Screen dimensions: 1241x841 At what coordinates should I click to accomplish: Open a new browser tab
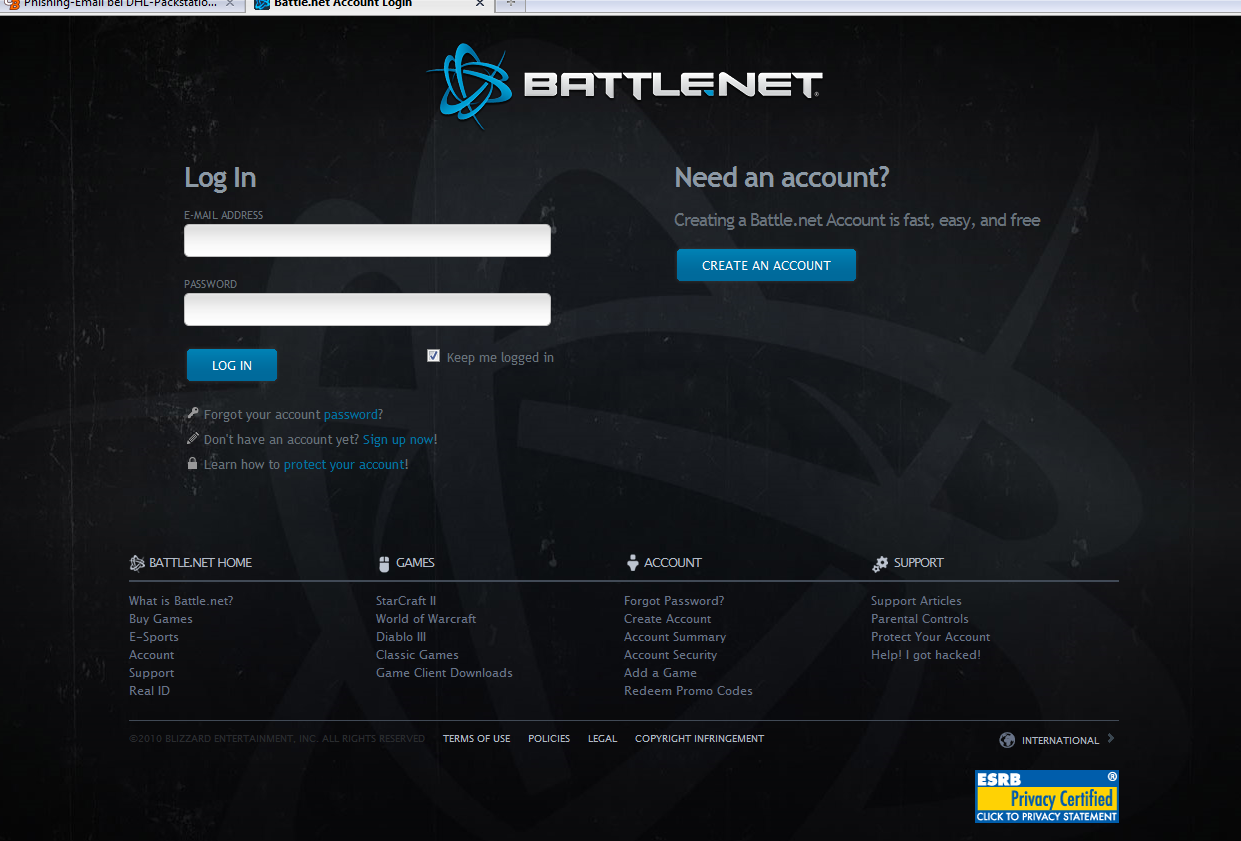tap(510, 4)
